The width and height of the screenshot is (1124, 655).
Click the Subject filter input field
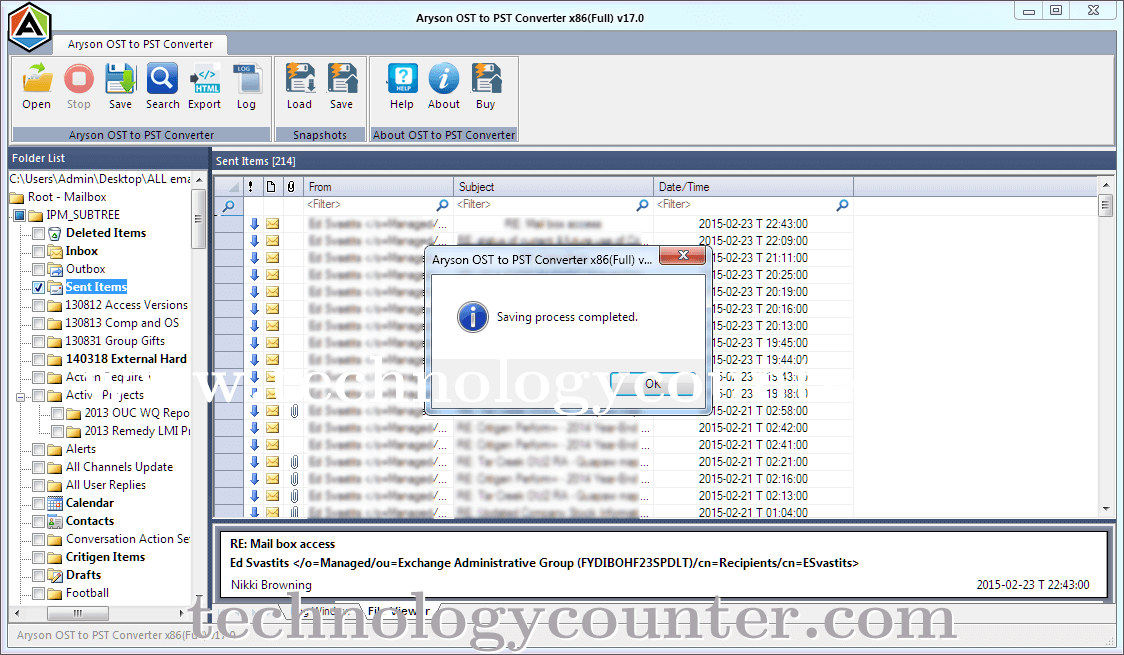545,205
